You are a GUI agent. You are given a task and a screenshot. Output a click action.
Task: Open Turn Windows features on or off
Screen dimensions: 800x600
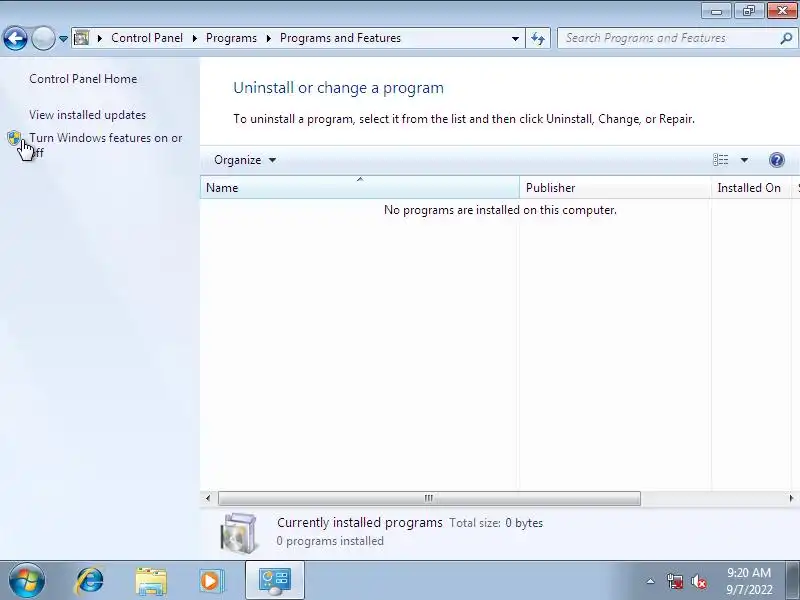106,145
